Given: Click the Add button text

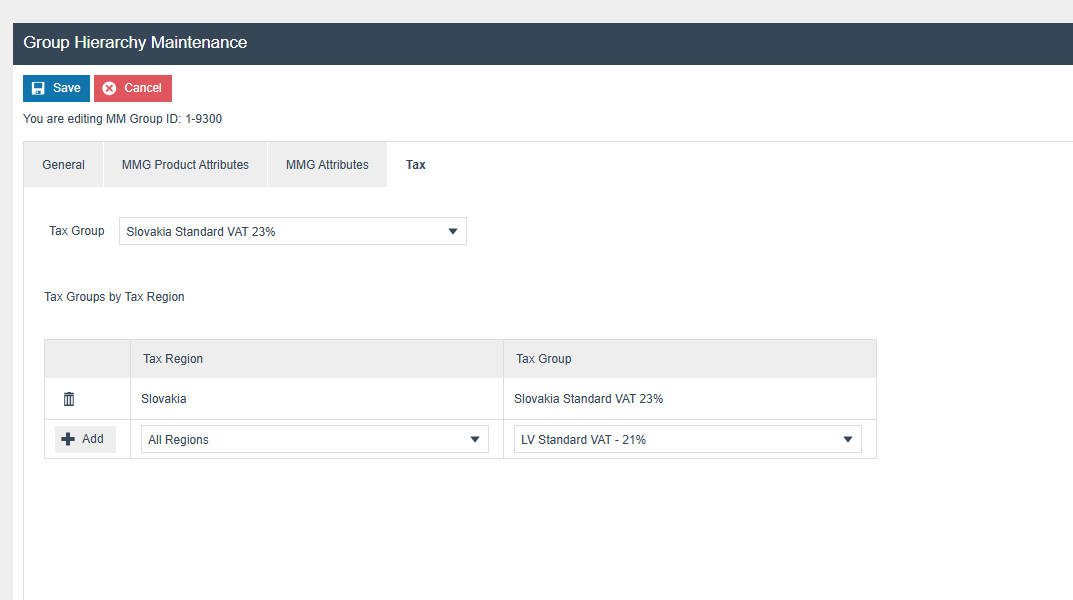Looking at the screenshot, I should click(x=93, y=439).
